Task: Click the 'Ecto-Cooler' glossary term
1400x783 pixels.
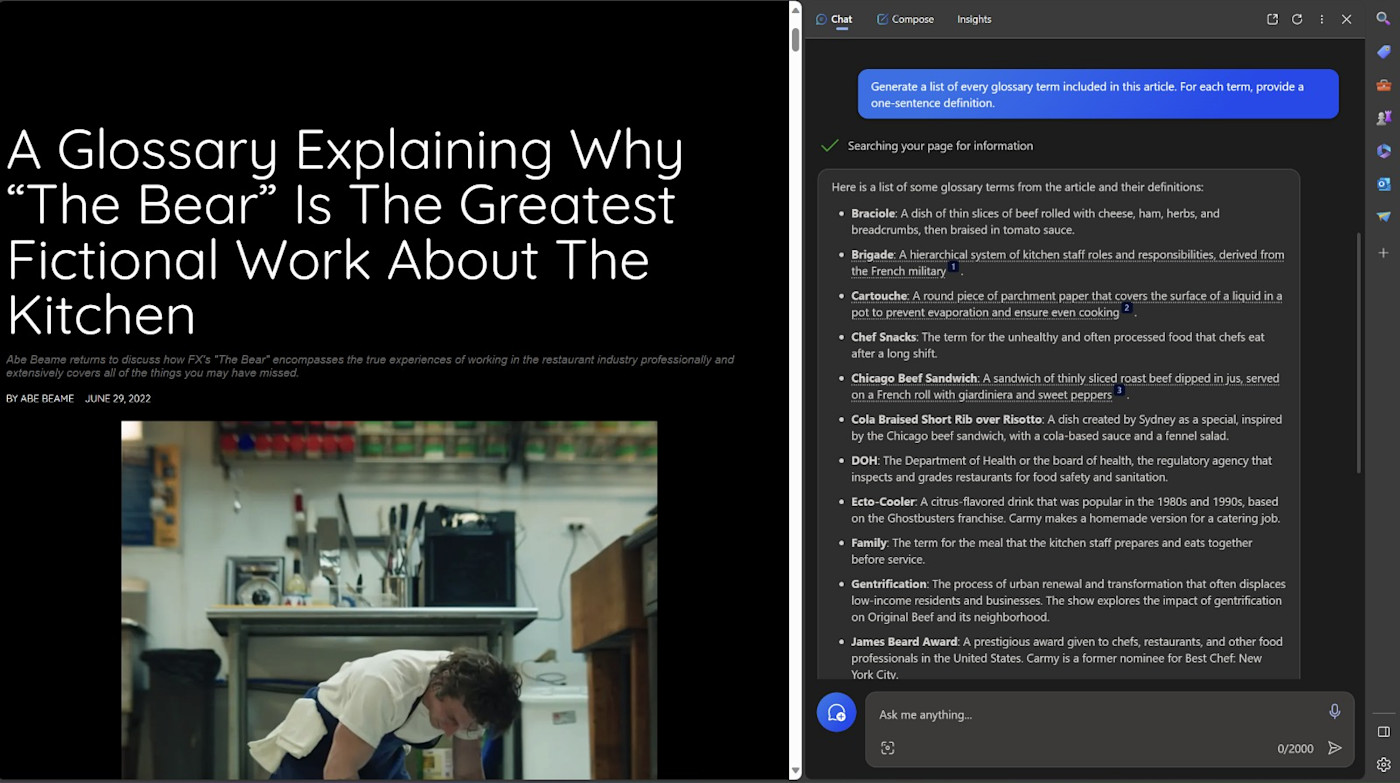Action: tap(882, 501)
